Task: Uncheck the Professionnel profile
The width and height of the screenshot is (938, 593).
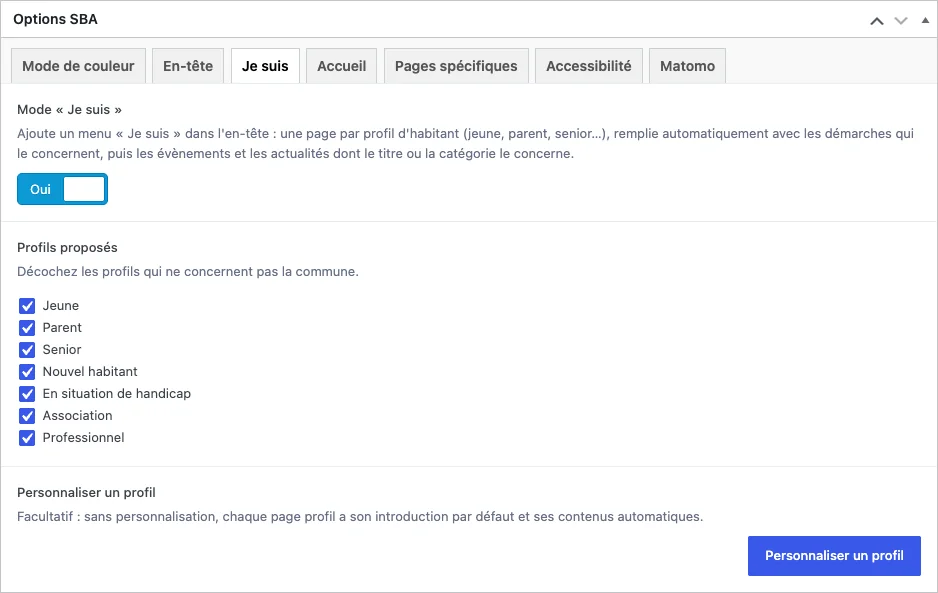Action: 27,438
